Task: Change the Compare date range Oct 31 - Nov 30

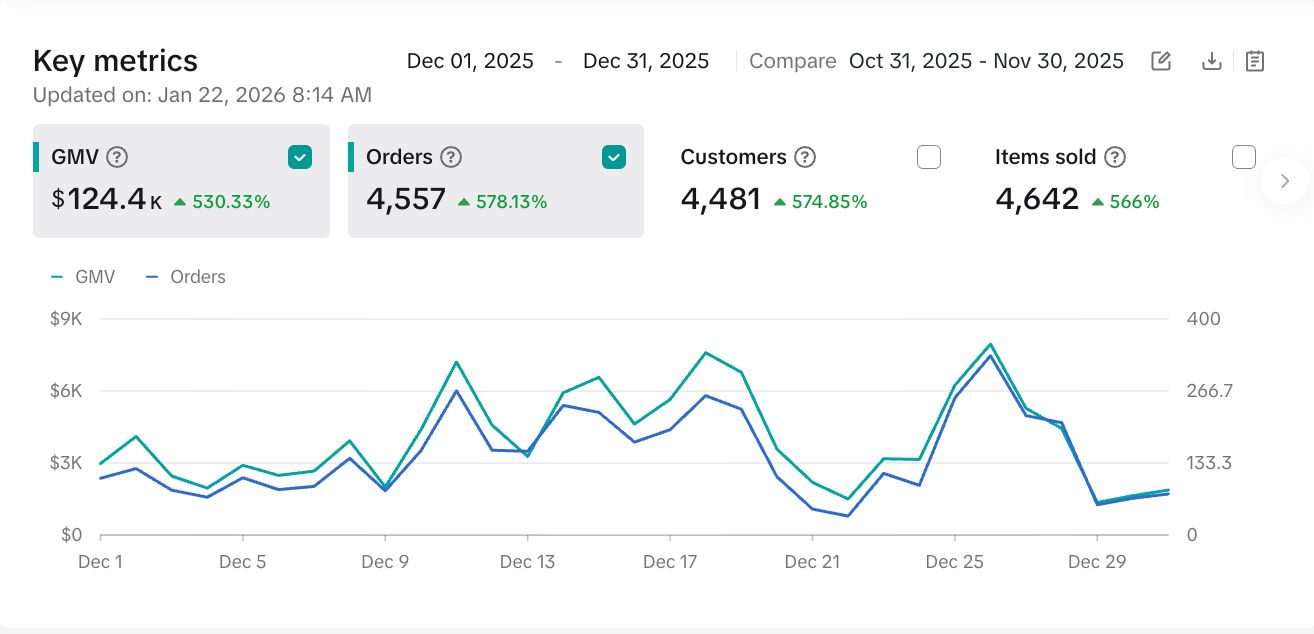Action: point(986,61)
